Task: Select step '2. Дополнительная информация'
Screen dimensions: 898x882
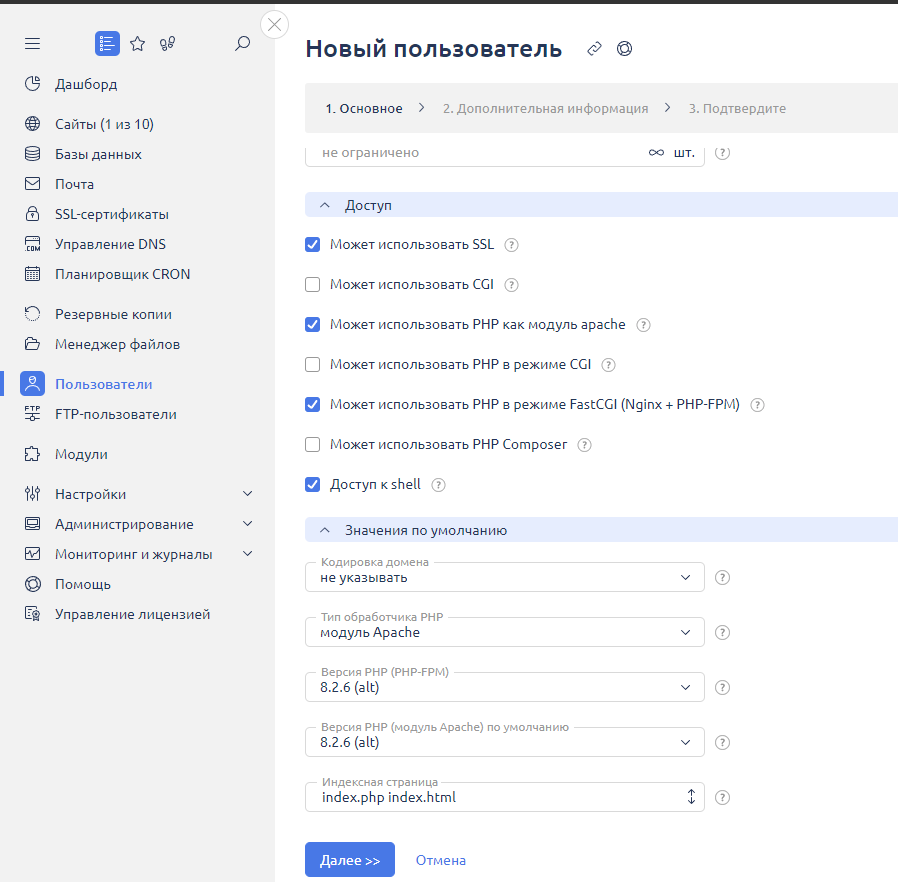Action: (x=545, y=108)
